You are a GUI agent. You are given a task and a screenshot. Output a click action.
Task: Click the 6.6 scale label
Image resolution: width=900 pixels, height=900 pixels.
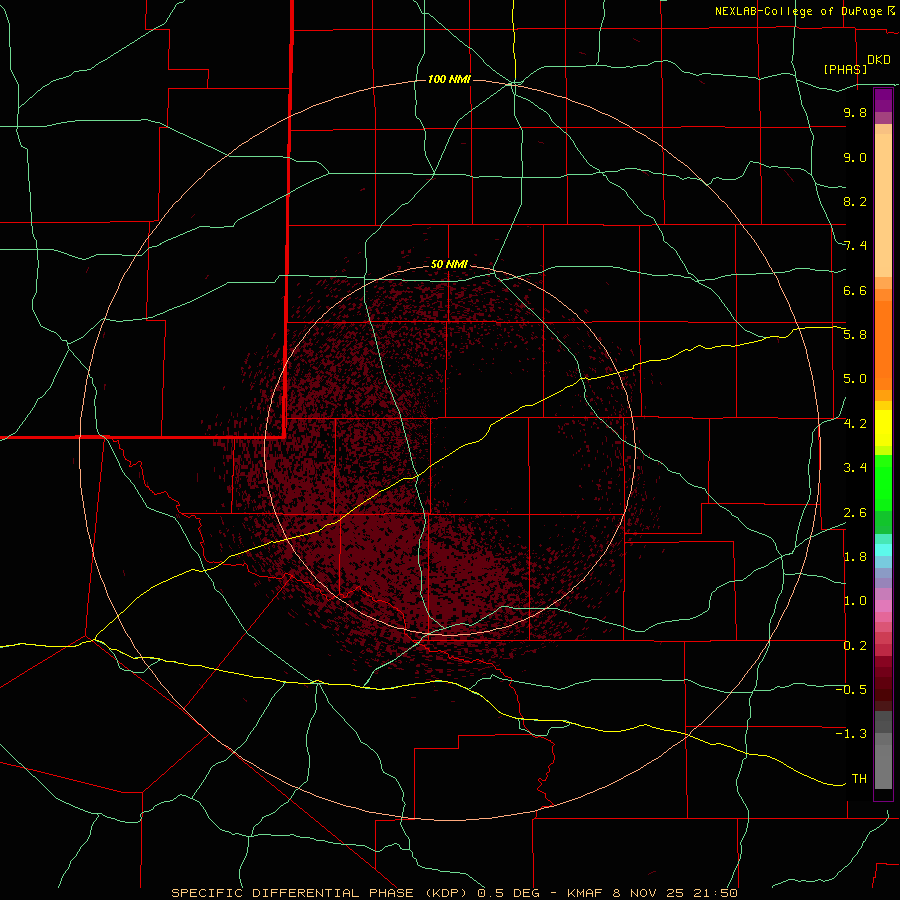855,290
